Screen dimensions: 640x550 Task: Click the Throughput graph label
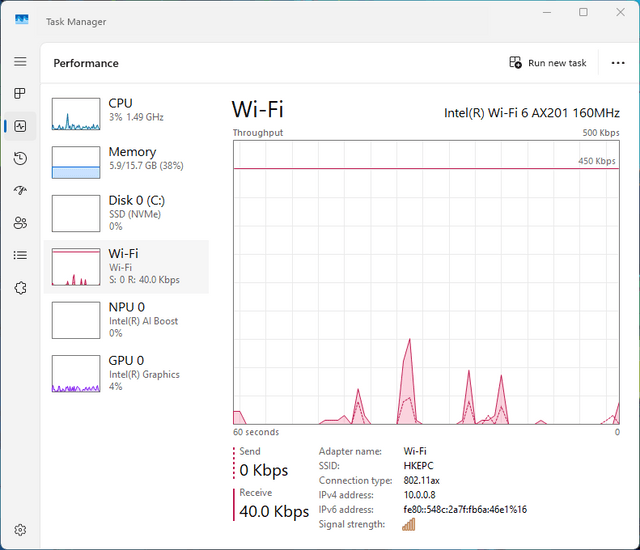point(258,133)
